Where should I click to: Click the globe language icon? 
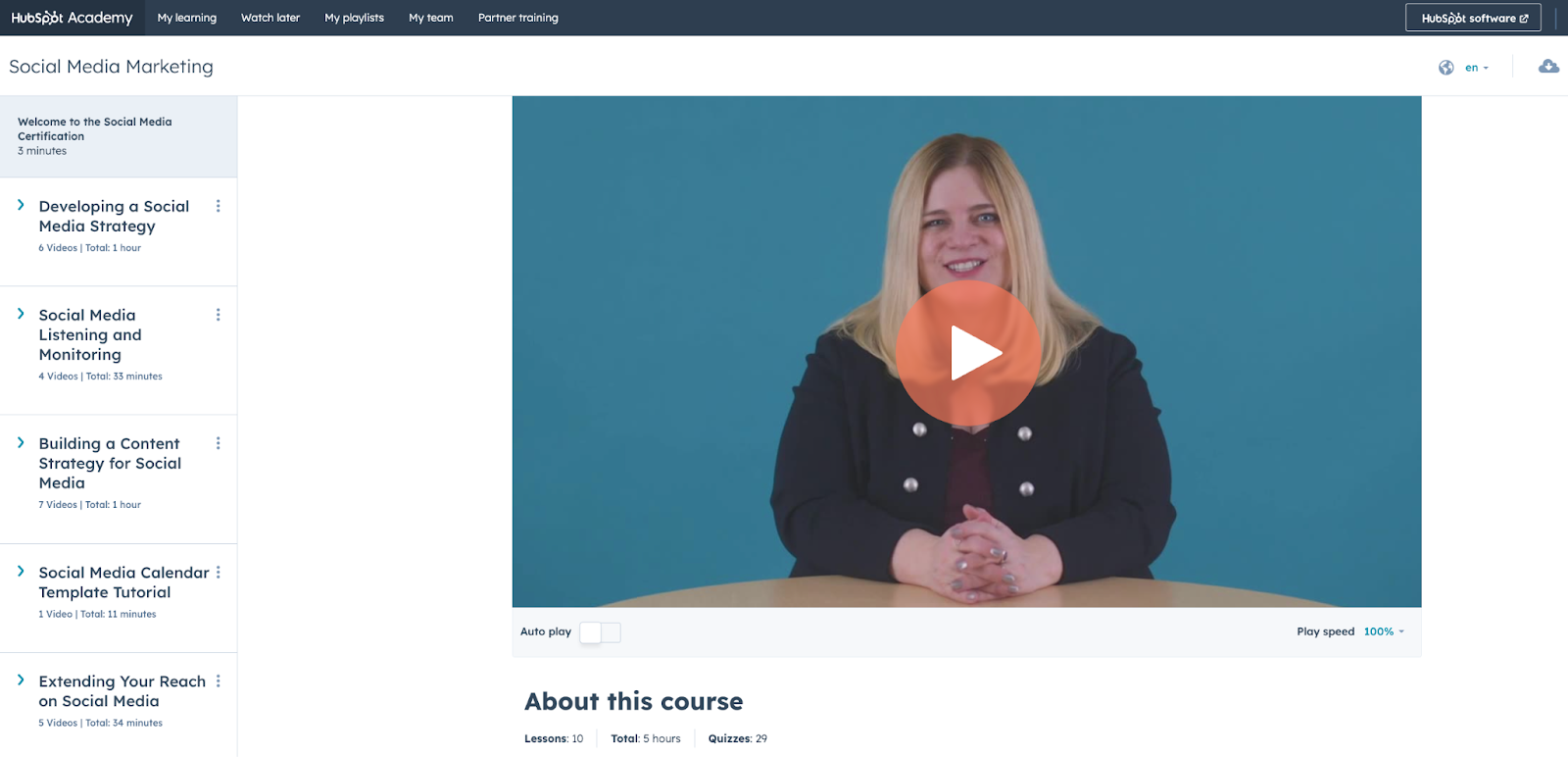1445,68
